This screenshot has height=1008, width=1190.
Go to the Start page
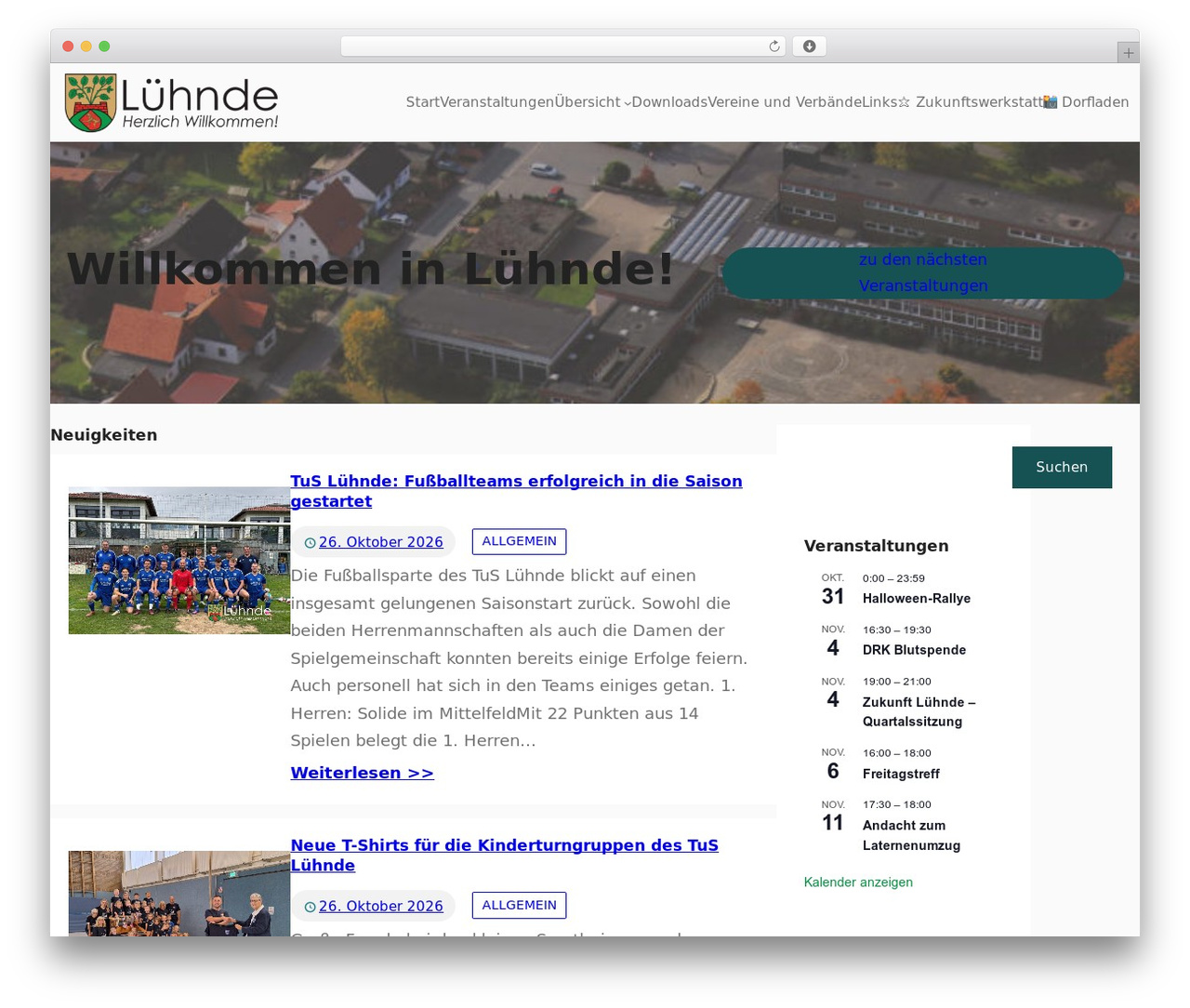pos(423,102)
